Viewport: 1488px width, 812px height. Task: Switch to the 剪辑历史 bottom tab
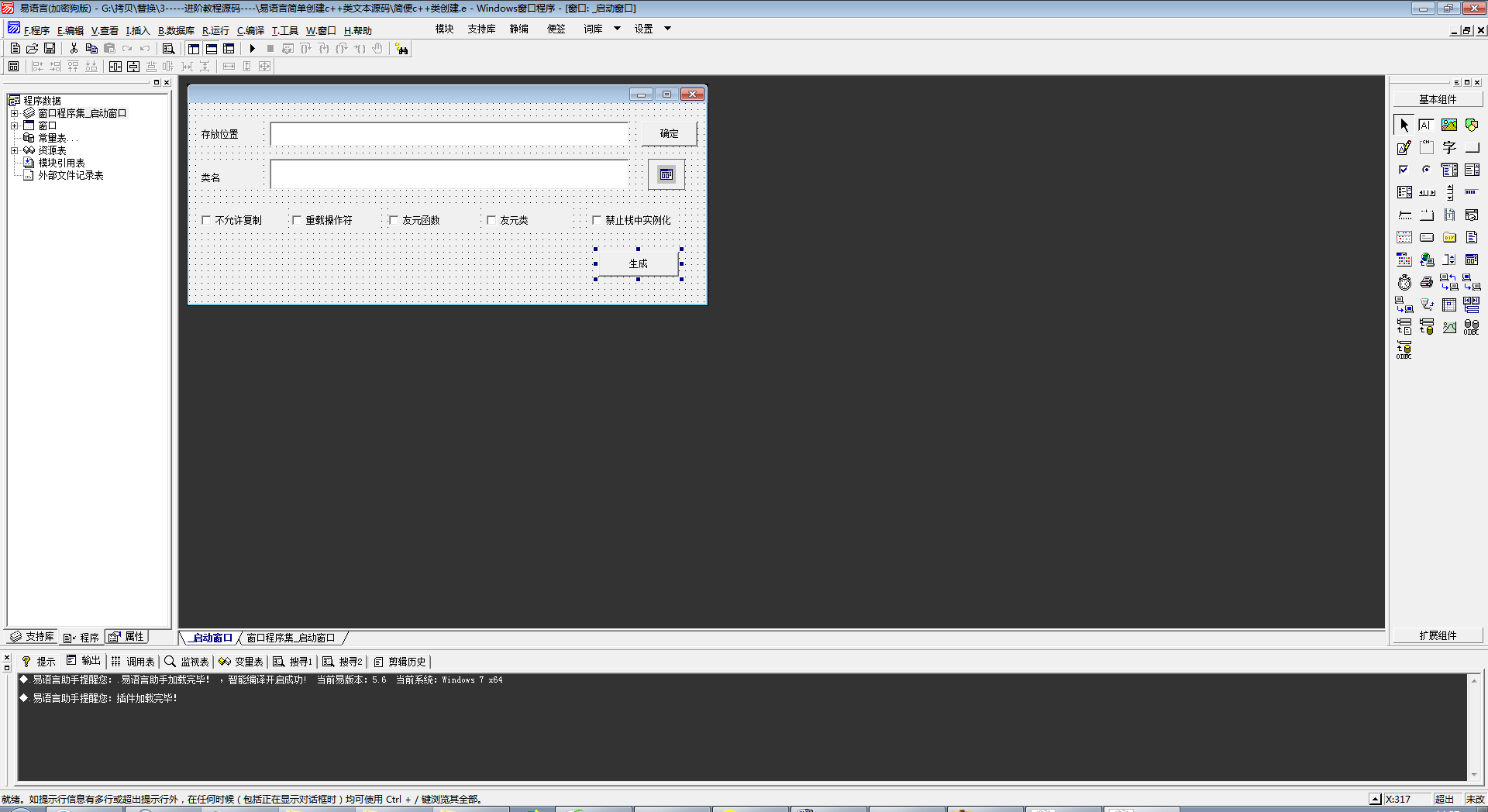(x=400, y=662)
